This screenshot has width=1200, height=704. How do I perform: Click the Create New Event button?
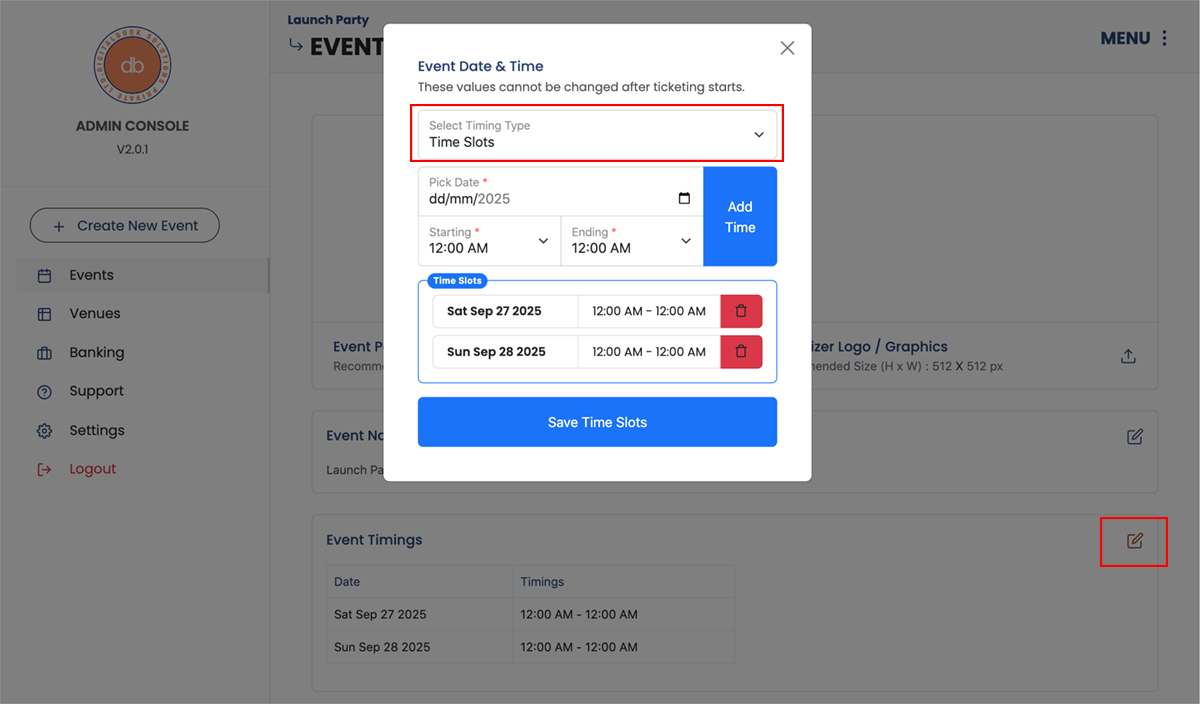(x=125, y=226)
